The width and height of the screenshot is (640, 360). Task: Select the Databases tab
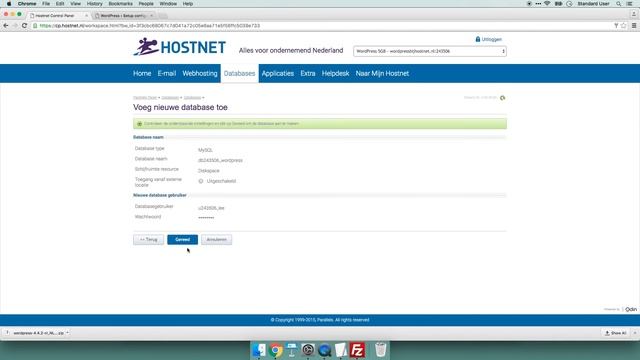tap(240, 73)
